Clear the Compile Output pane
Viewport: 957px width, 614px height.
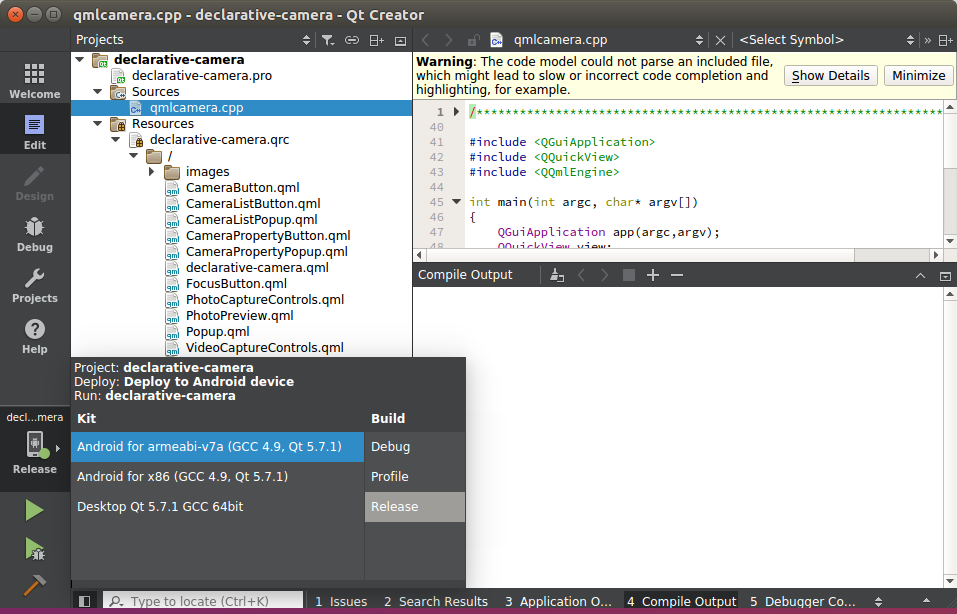point(557,275)
